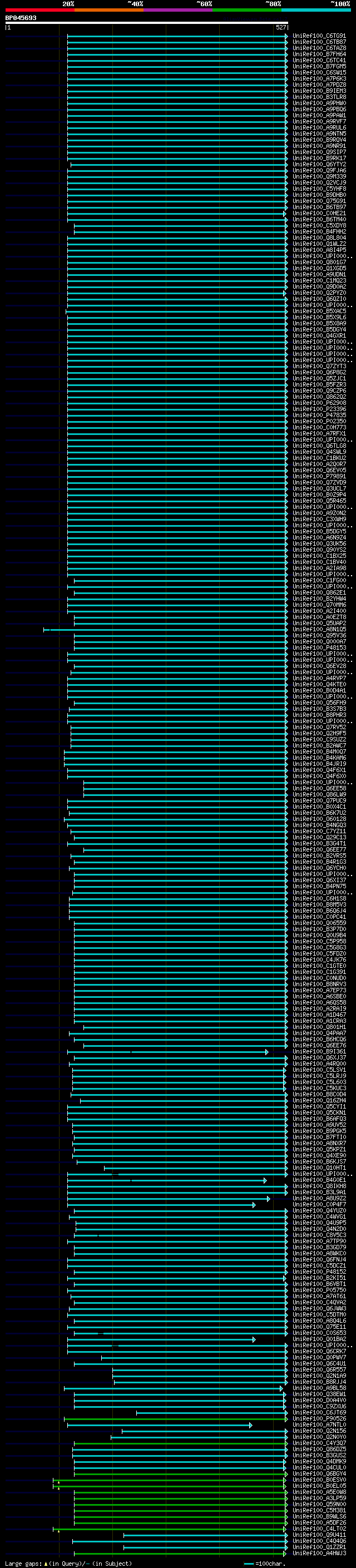
Task: Select hit UniRef100_B4FHM2
Action: (x=319, y=231)
